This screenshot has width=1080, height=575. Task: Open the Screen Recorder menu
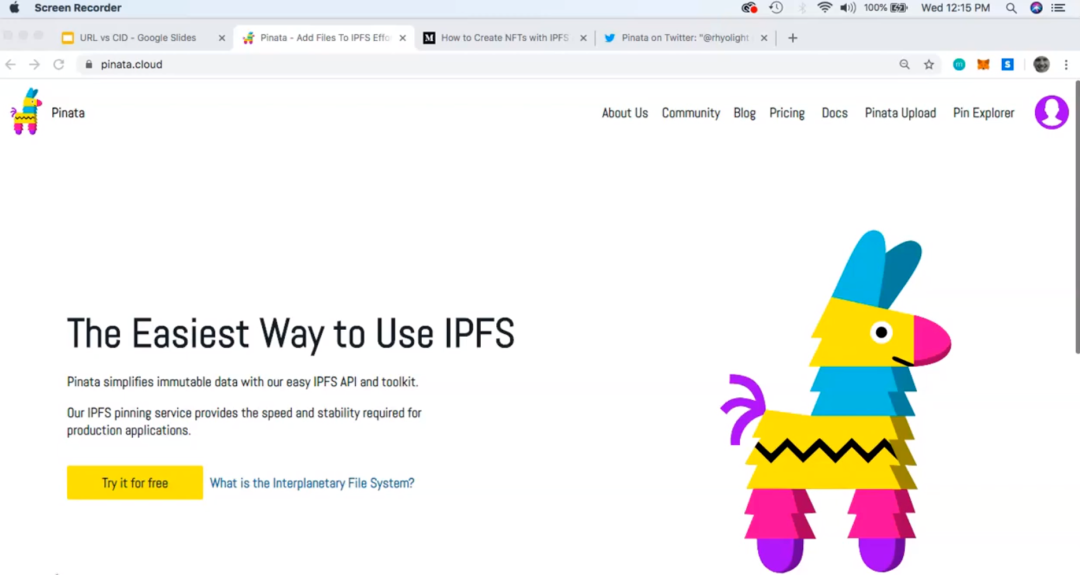[x=78, y=8]
